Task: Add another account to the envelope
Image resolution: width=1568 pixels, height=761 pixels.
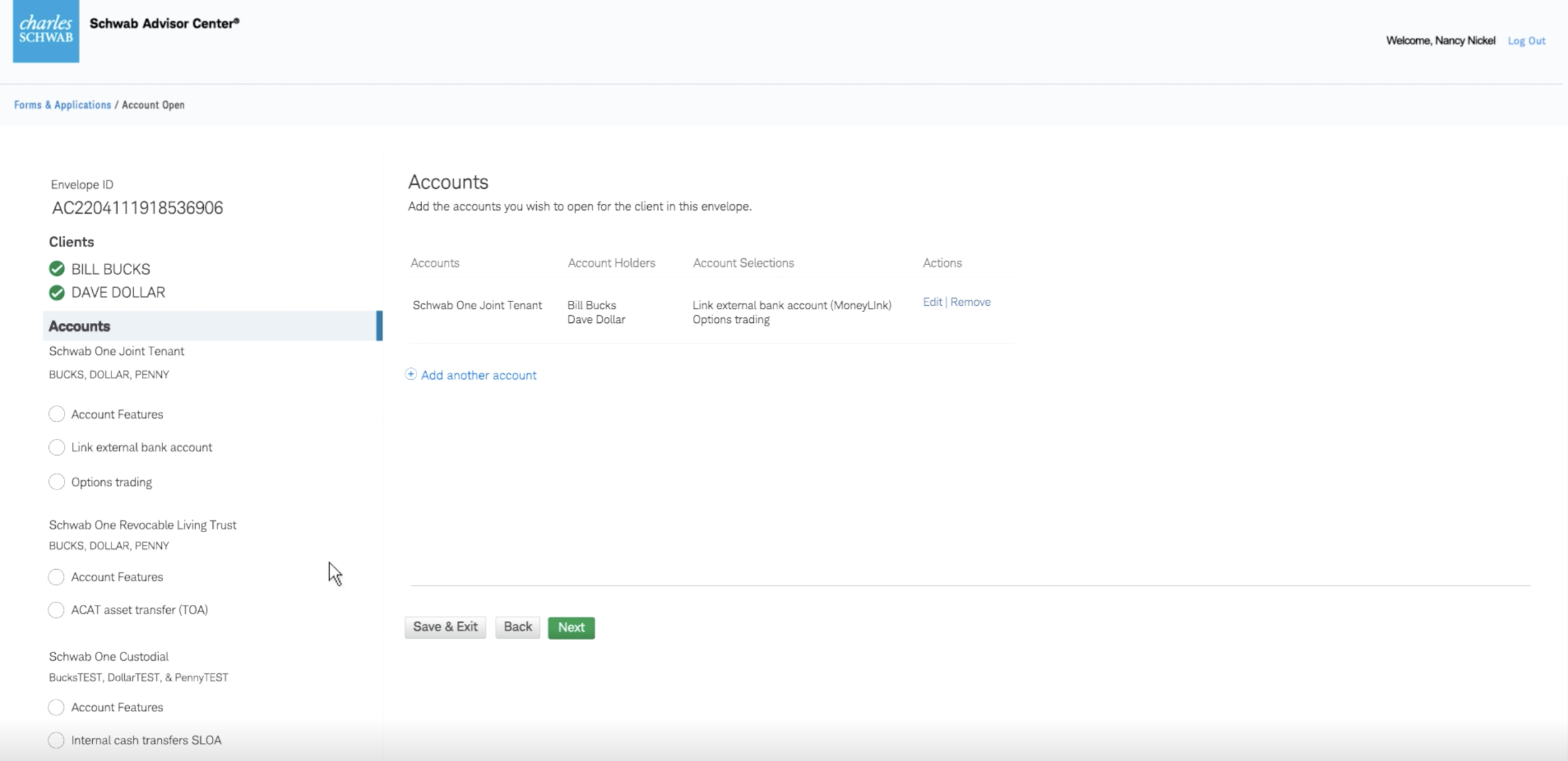Action: [x=479, y=375]
